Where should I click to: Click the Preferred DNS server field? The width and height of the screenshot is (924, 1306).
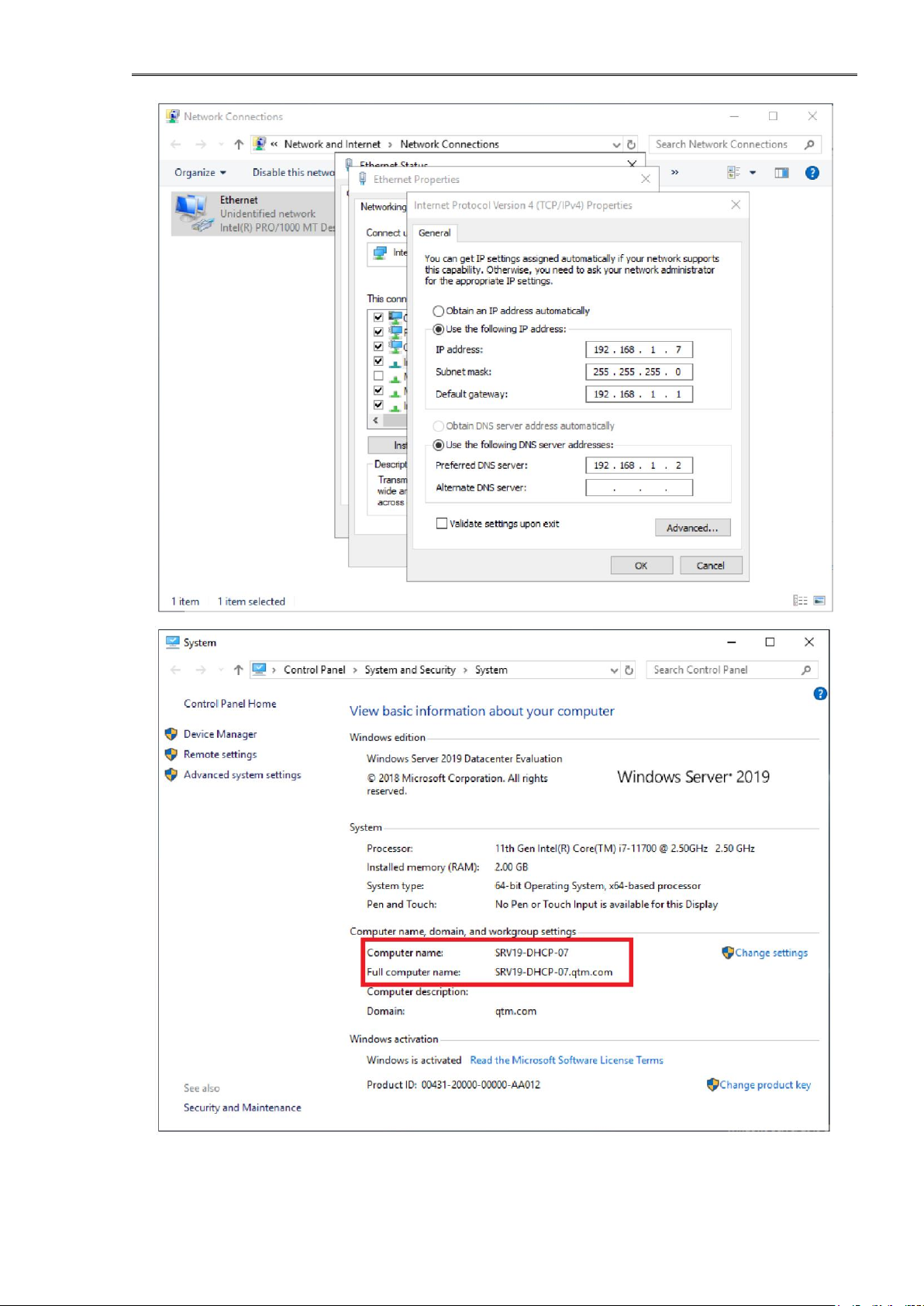(x=639, y=466)
